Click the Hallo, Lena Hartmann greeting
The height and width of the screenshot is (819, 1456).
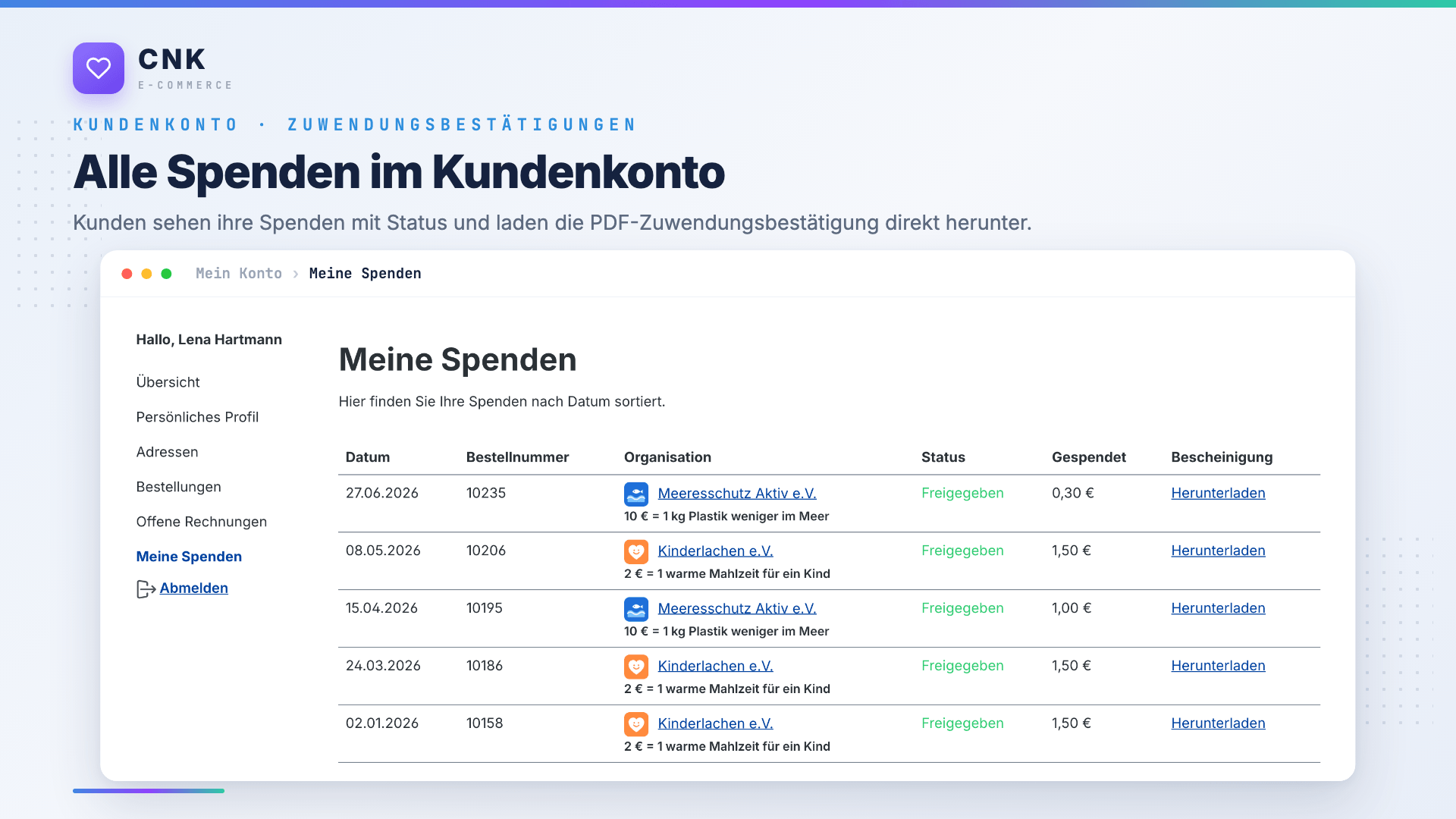(x=209, y=340)
